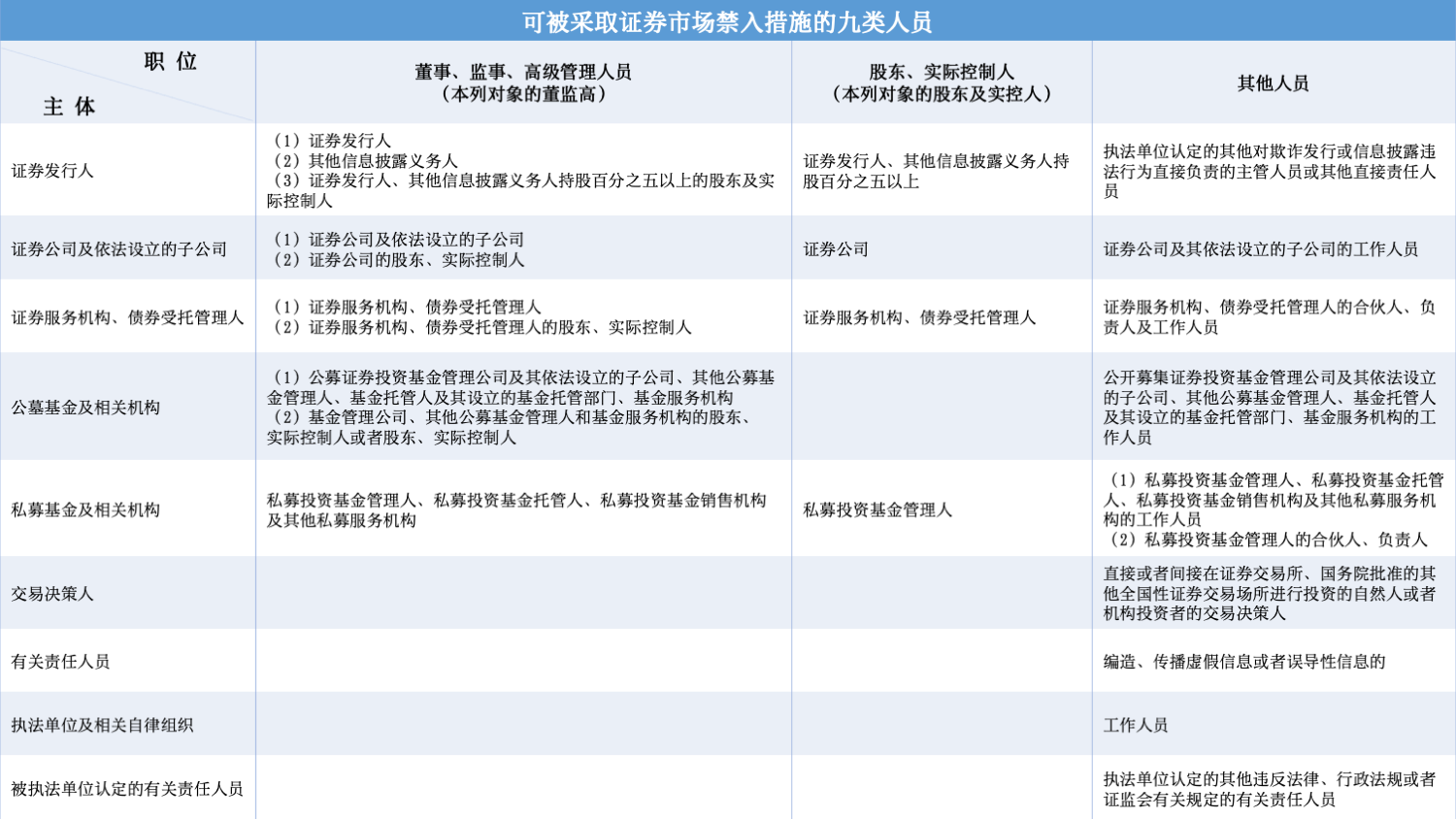The width and height of the screenshot is (1456, 819).
Task: Click the 职位 label in the corner header cell
Action: point(171,61)
